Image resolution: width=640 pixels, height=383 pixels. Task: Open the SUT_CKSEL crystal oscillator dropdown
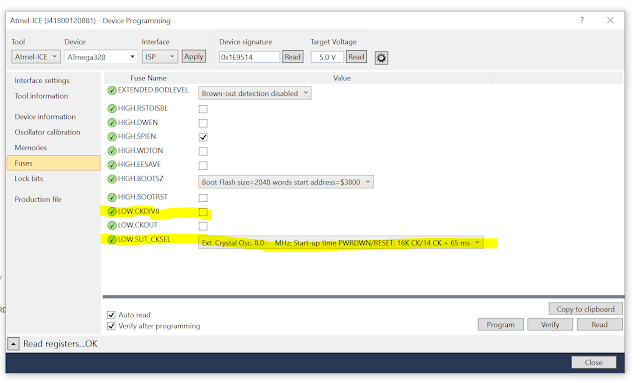(x=341, y=243)
